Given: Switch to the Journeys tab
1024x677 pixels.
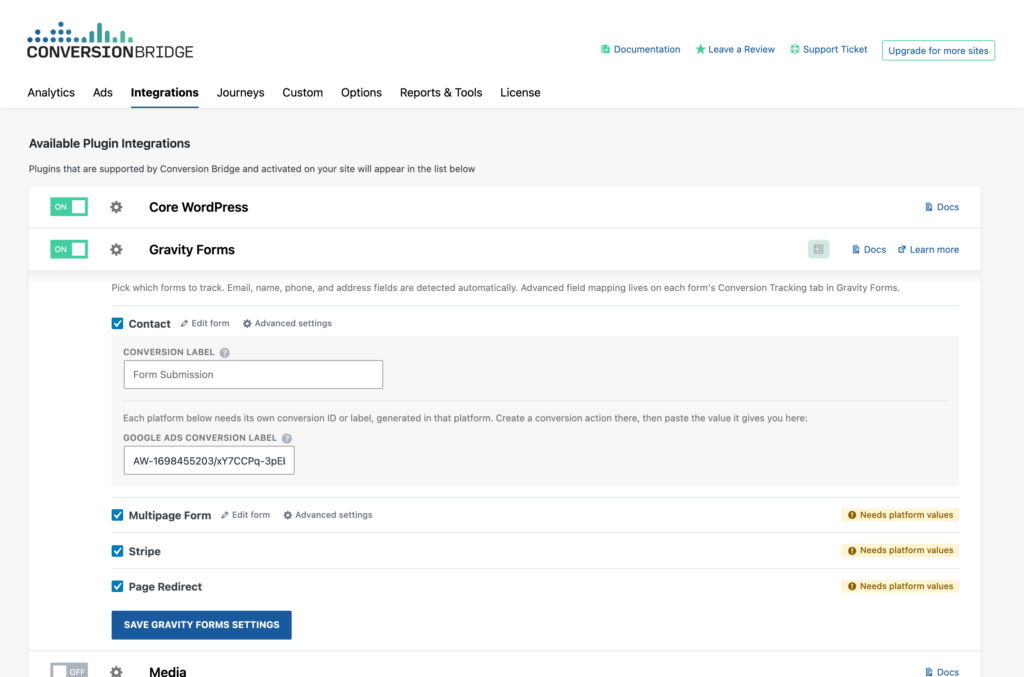Looking at the screenshot, I should pos(240,93).
